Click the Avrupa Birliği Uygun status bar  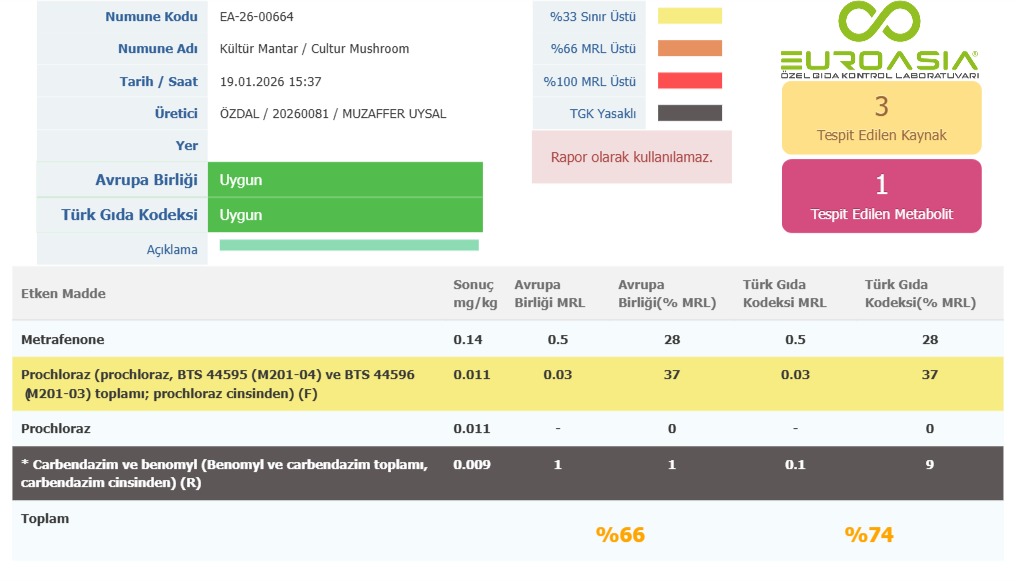click(x=345, y=181)
